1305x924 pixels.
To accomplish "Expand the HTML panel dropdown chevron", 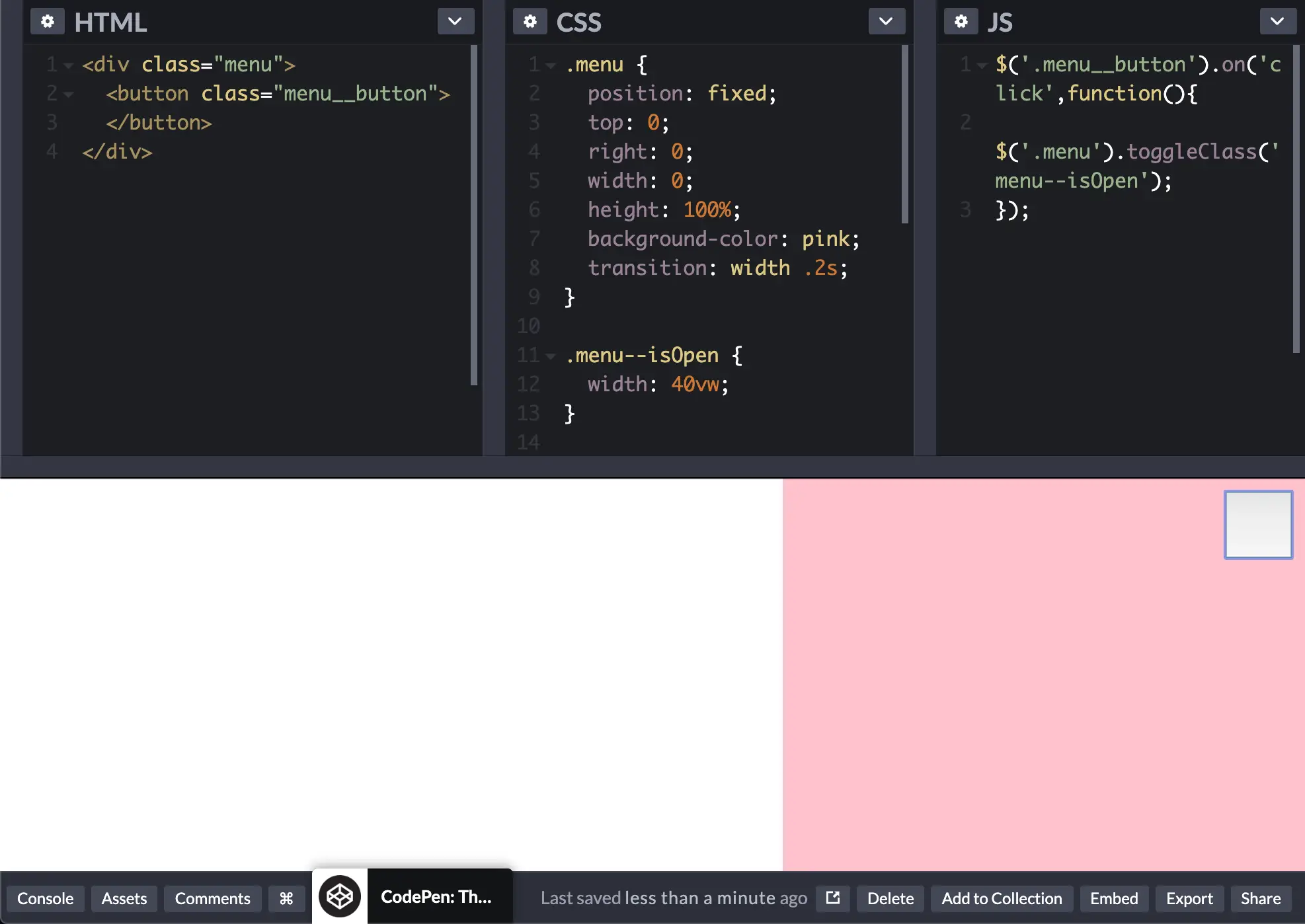I will [455, 22].
